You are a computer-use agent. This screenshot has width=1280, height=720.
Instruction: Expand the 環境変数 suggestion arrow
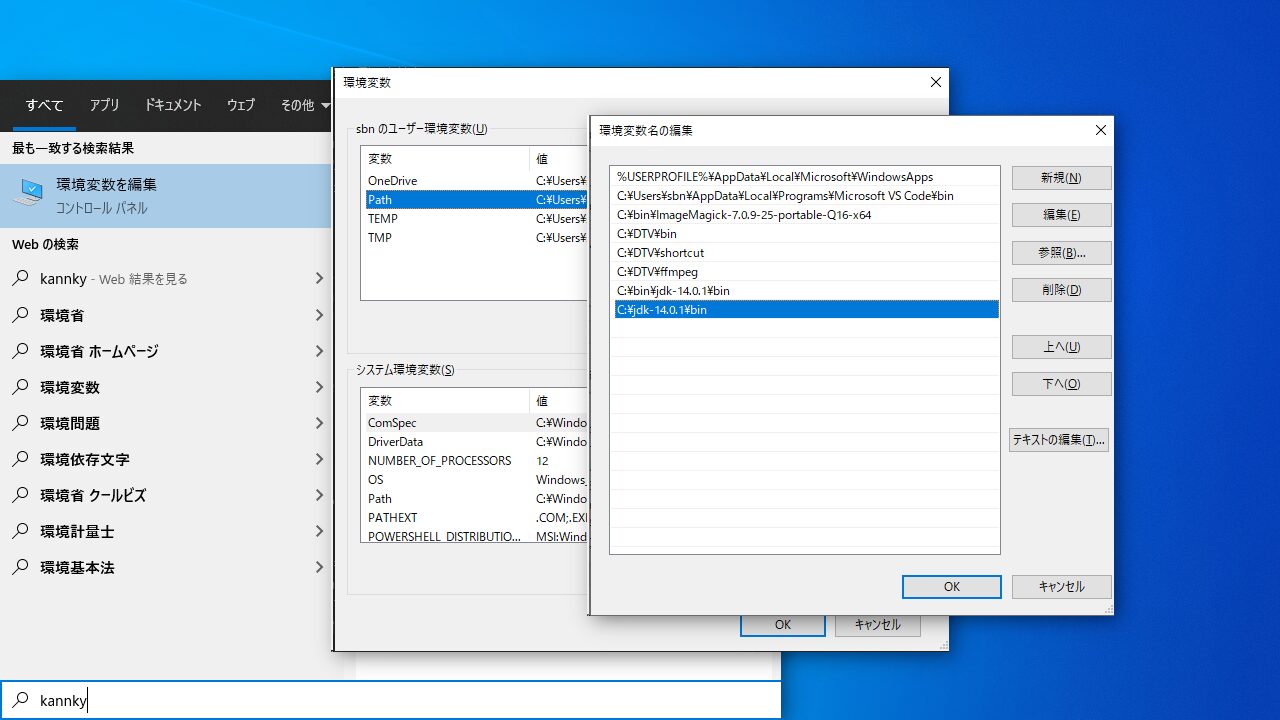tap(318, 387)
